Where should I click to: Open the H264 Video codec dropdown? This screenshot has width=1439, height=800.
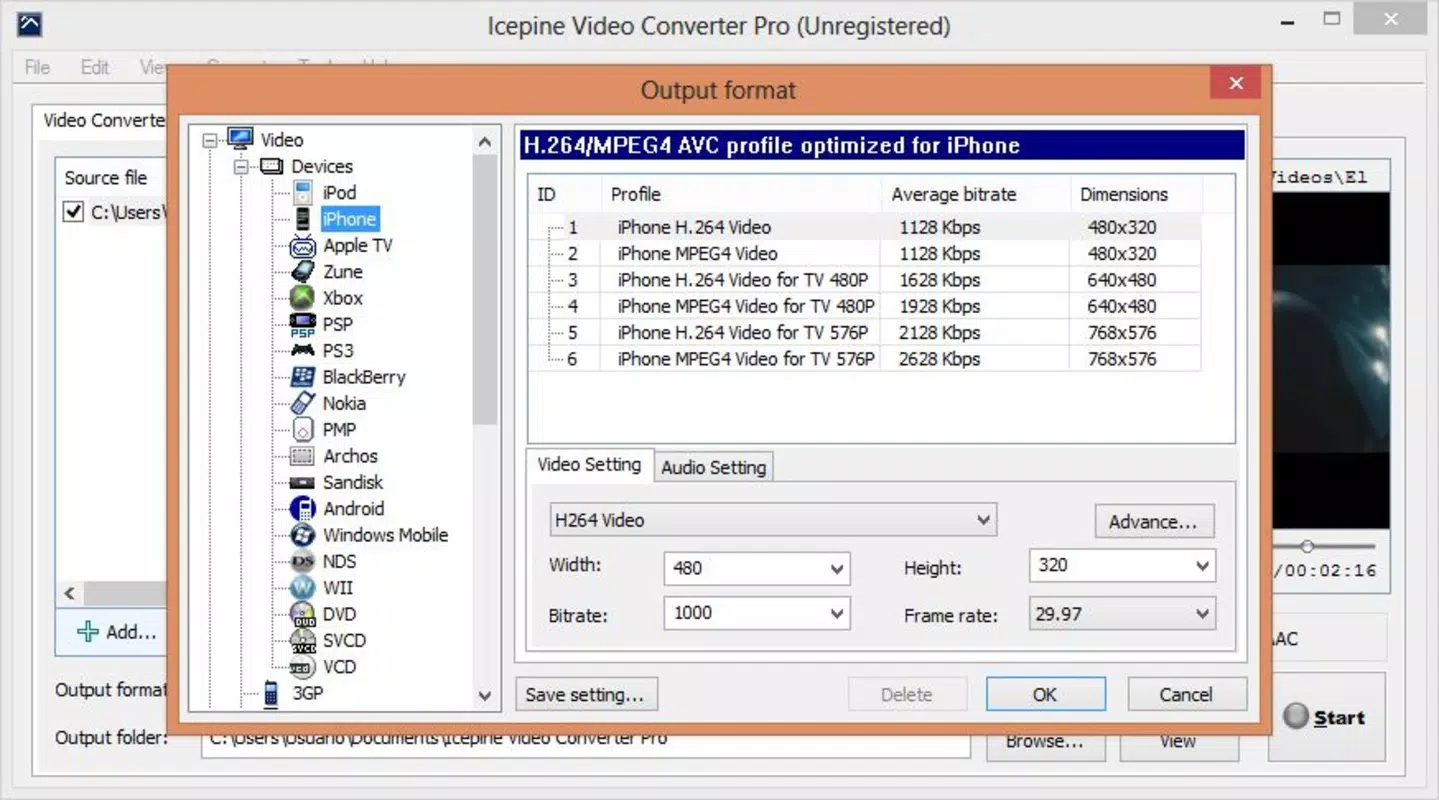click(x=773, y=520)
